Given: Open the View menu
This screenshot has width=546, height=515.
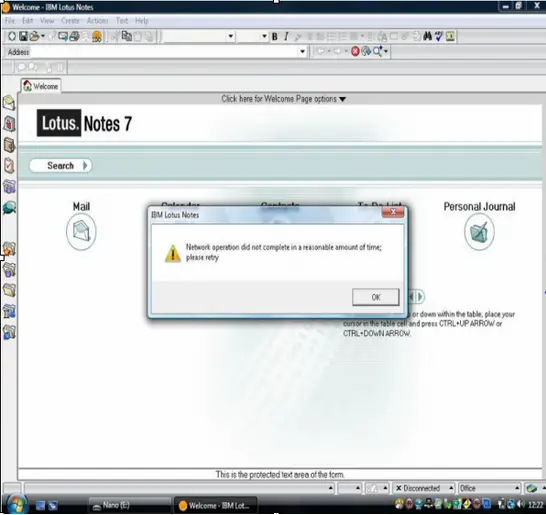Looking at the screenshot, I should pyautogui.click(x=47, y=21).
